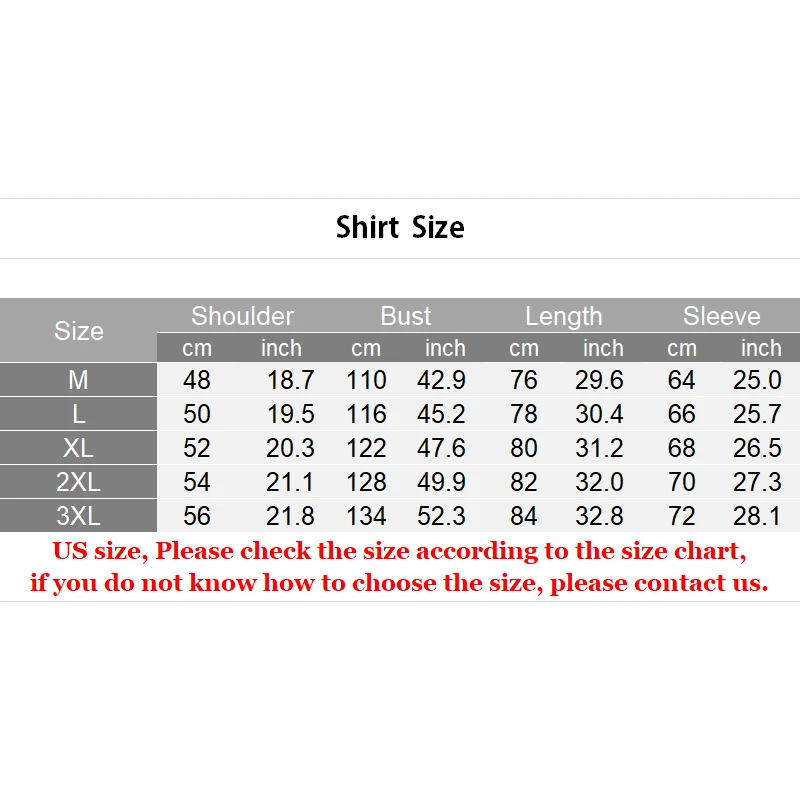The image size is (800, 800).
Task: Click the 52 shoulder cm value
Action: (197, 448)
